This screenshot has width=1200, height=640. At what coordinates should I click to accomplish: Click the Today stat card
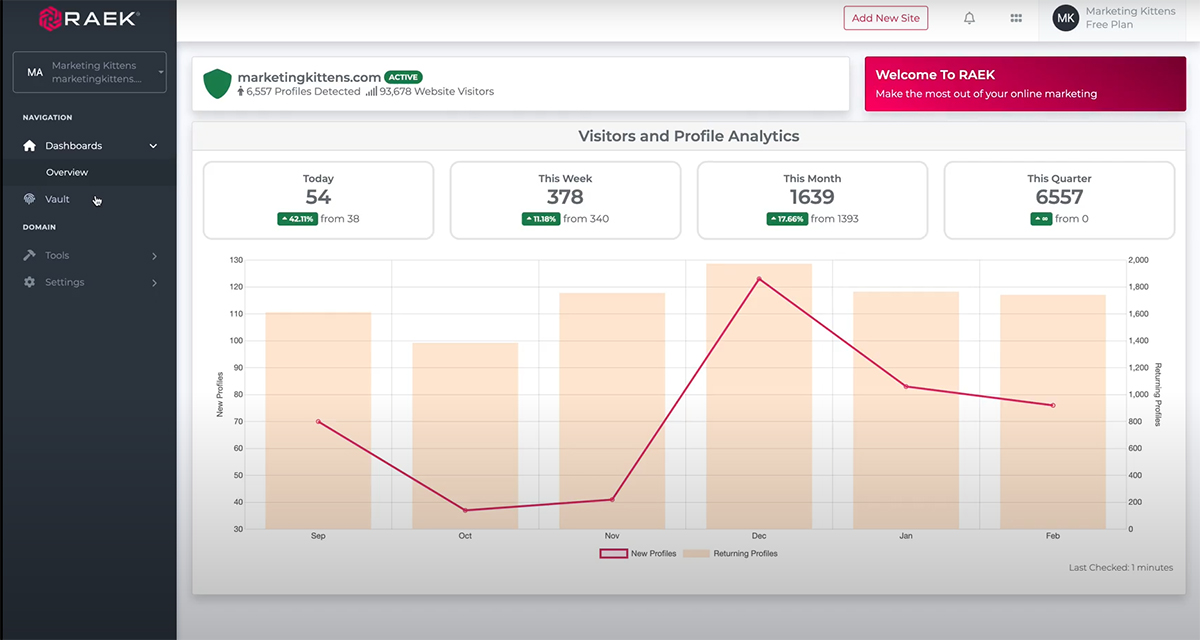point(318,200)
